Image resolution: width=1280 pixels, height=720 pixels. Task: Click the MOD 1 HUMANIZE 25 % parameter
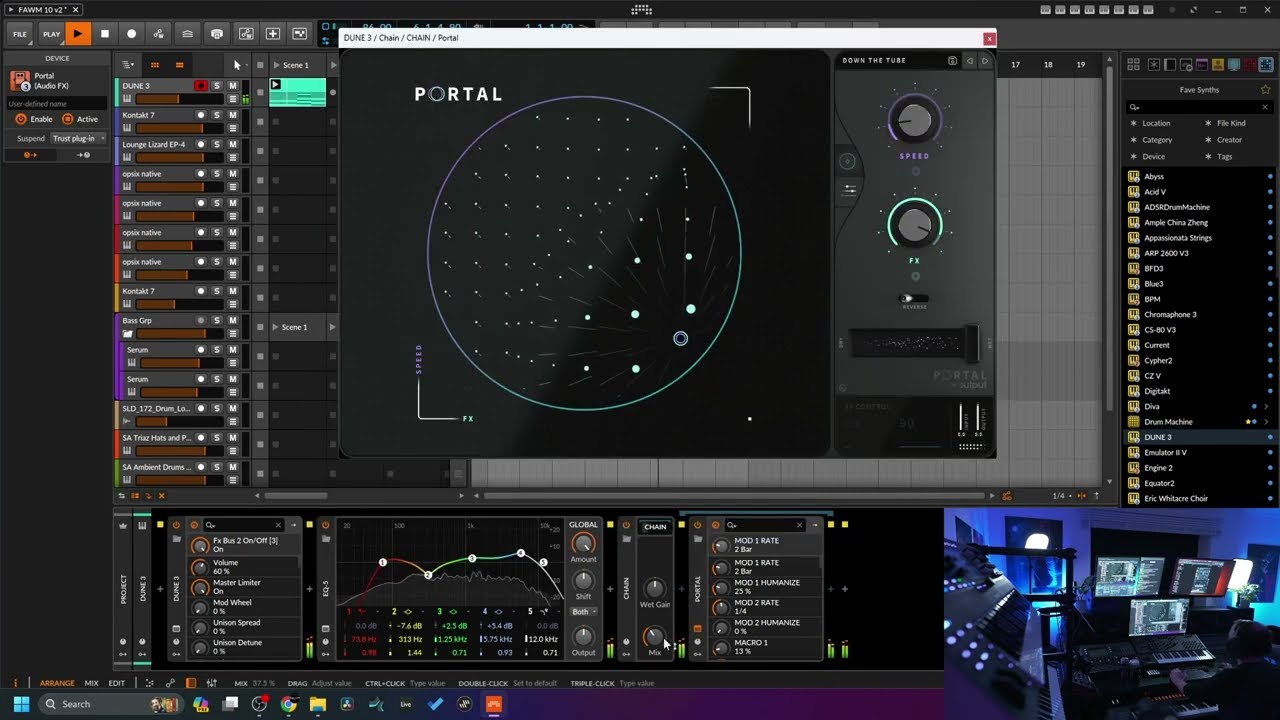(x=767, y=587)
